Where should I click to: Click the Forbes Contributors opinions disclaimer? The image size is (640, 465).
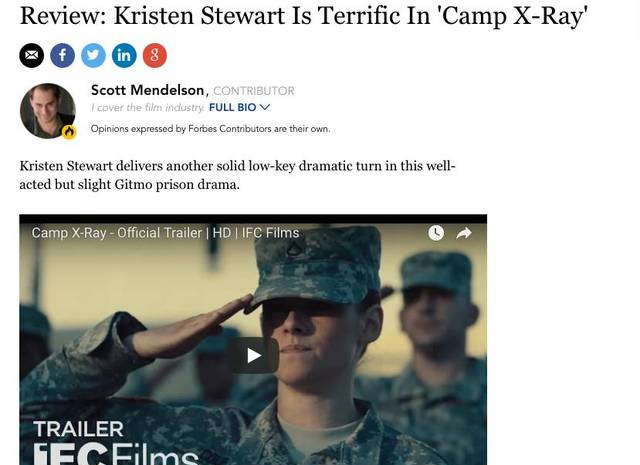[210, 129]
